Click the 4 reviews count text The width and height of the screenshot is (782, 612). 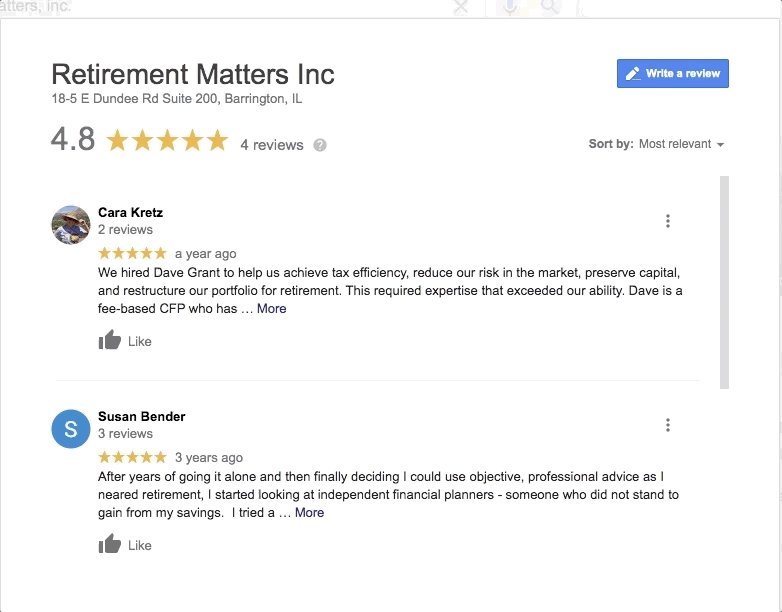point(271,145)
